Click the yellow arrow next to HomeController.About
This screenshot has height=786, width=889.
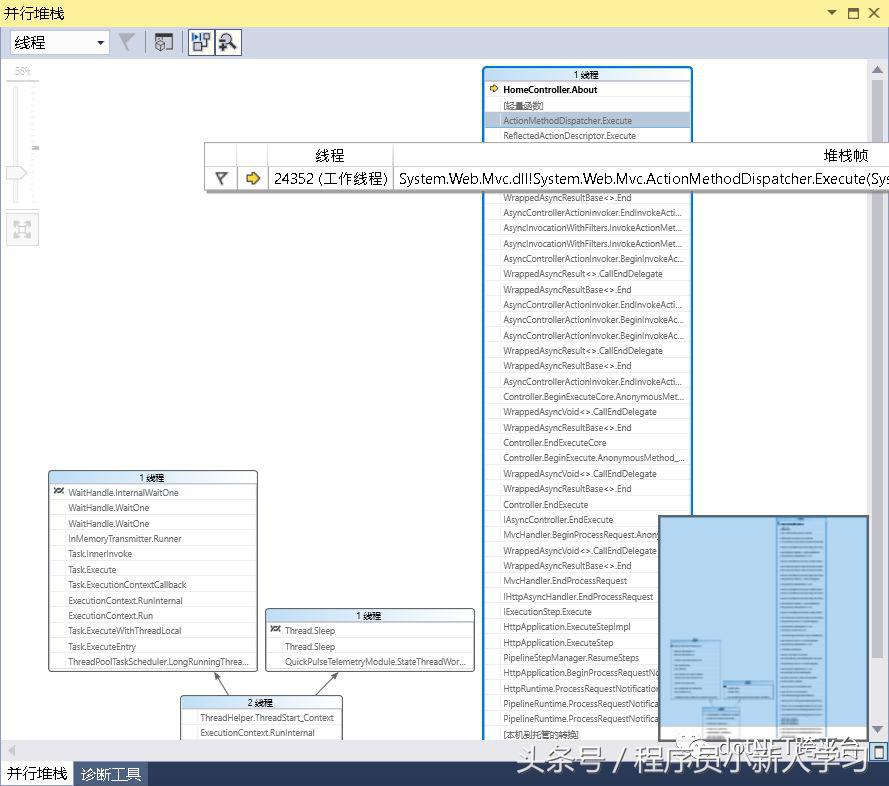click(493, 88)
